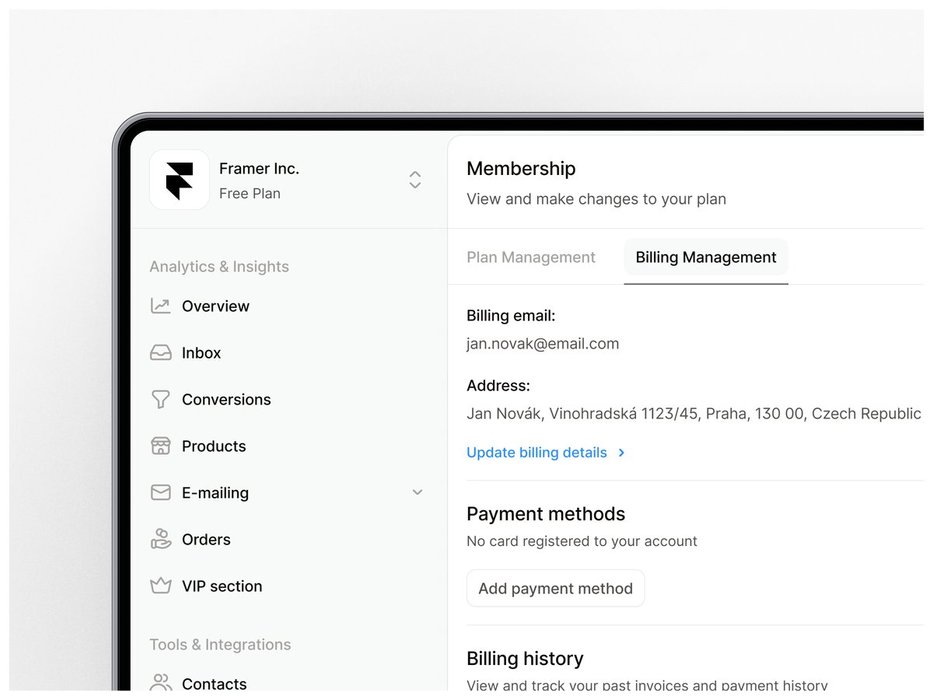Select the Billing Management tab

pos(706,257)
